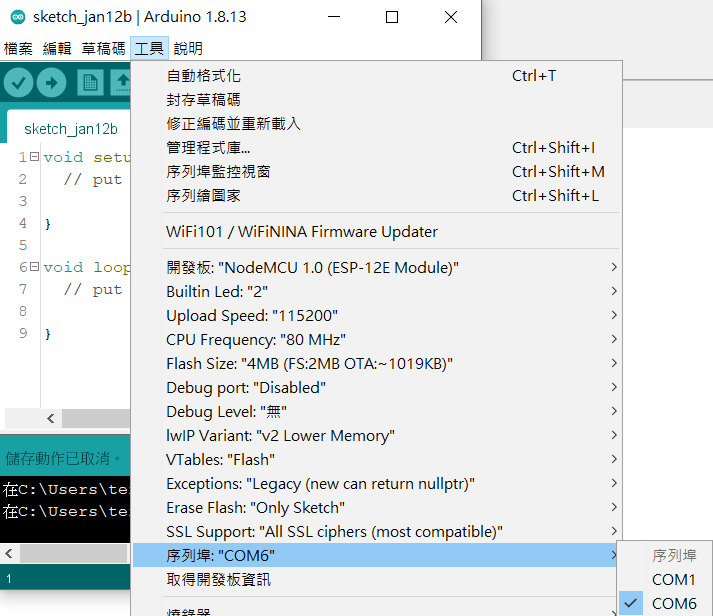Viewport: 713px width, 616px height.
Task: Click the Open sketch up-arrow icon
Action: pyautogui.click(x=121, y=83)
